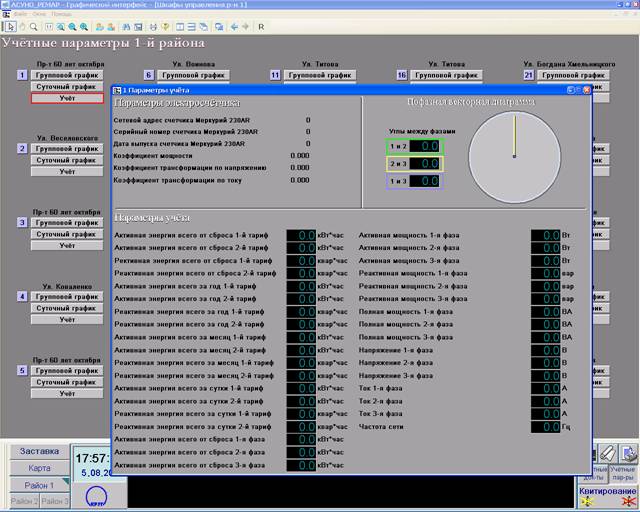Open the Помощь menu
640x512 pixels.
(x=60, y=15)
